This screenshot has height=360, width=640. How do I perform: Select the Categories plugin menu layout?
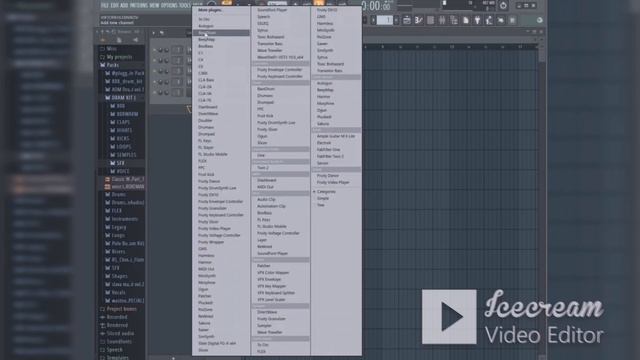tap(326, 191)
